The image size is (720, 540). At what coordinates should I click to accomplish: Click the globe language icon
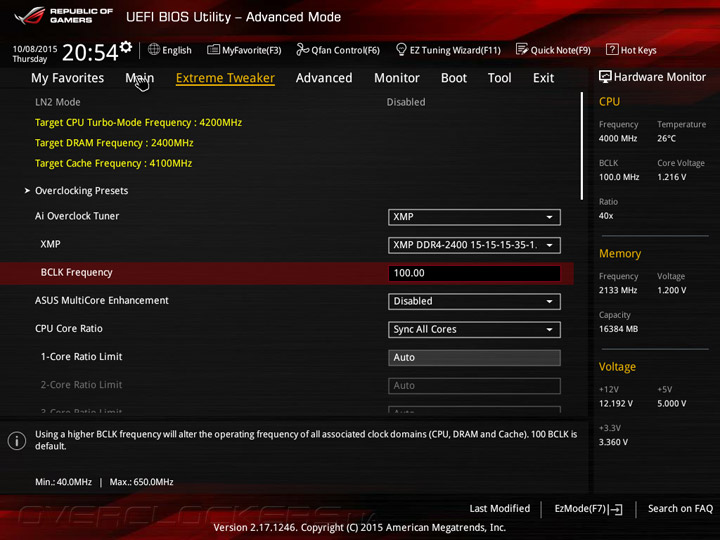tap(154, 49)
